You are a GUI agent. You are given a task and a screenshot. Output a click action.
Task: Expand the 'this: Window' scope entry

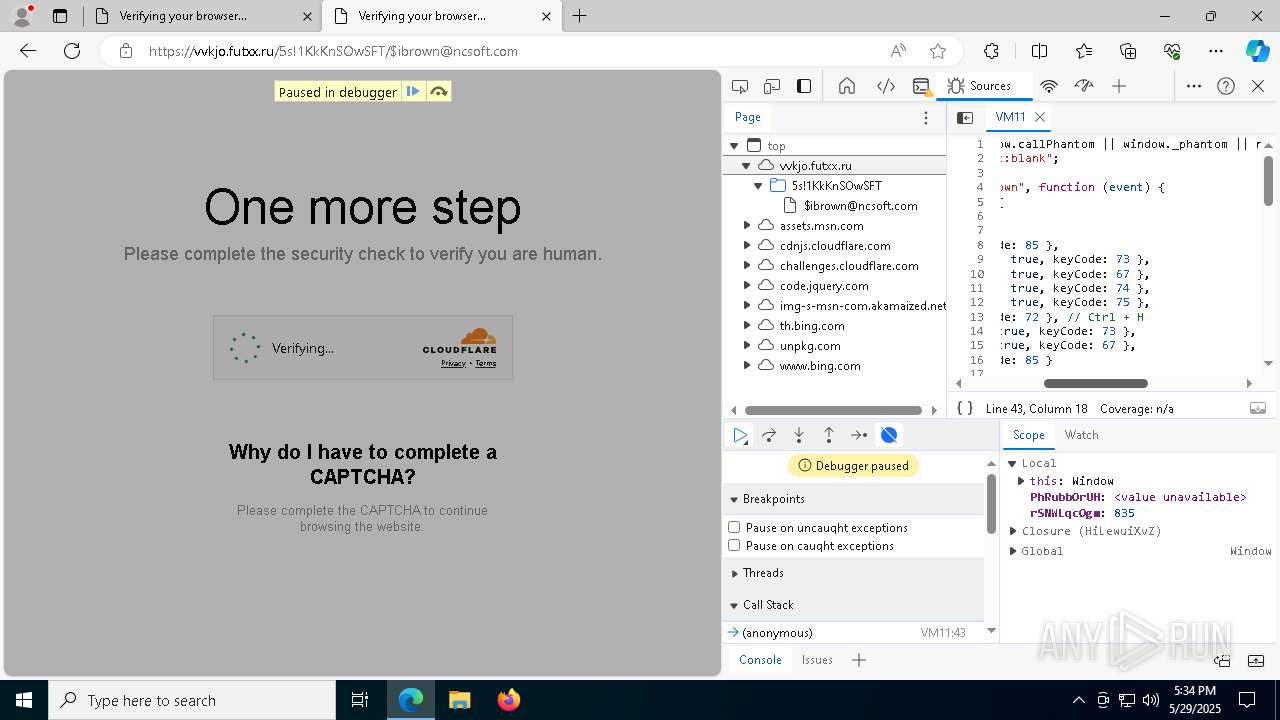click(x=1021, y=481)
